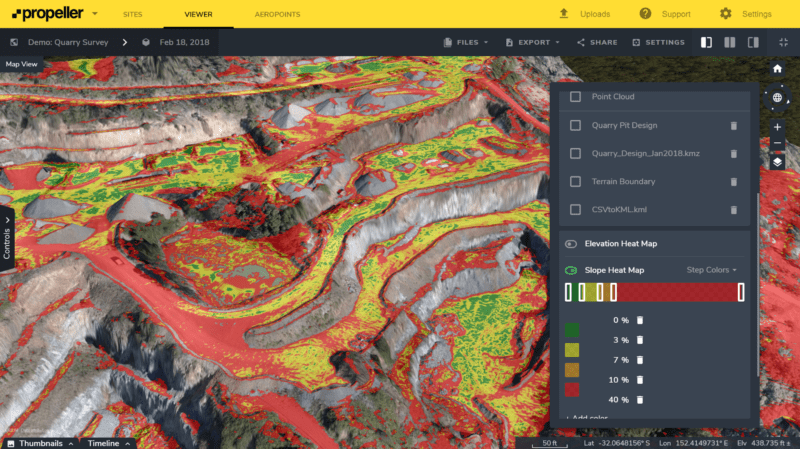Click the Uploads link
Screen dimensions: 800x449
[595, 14]
